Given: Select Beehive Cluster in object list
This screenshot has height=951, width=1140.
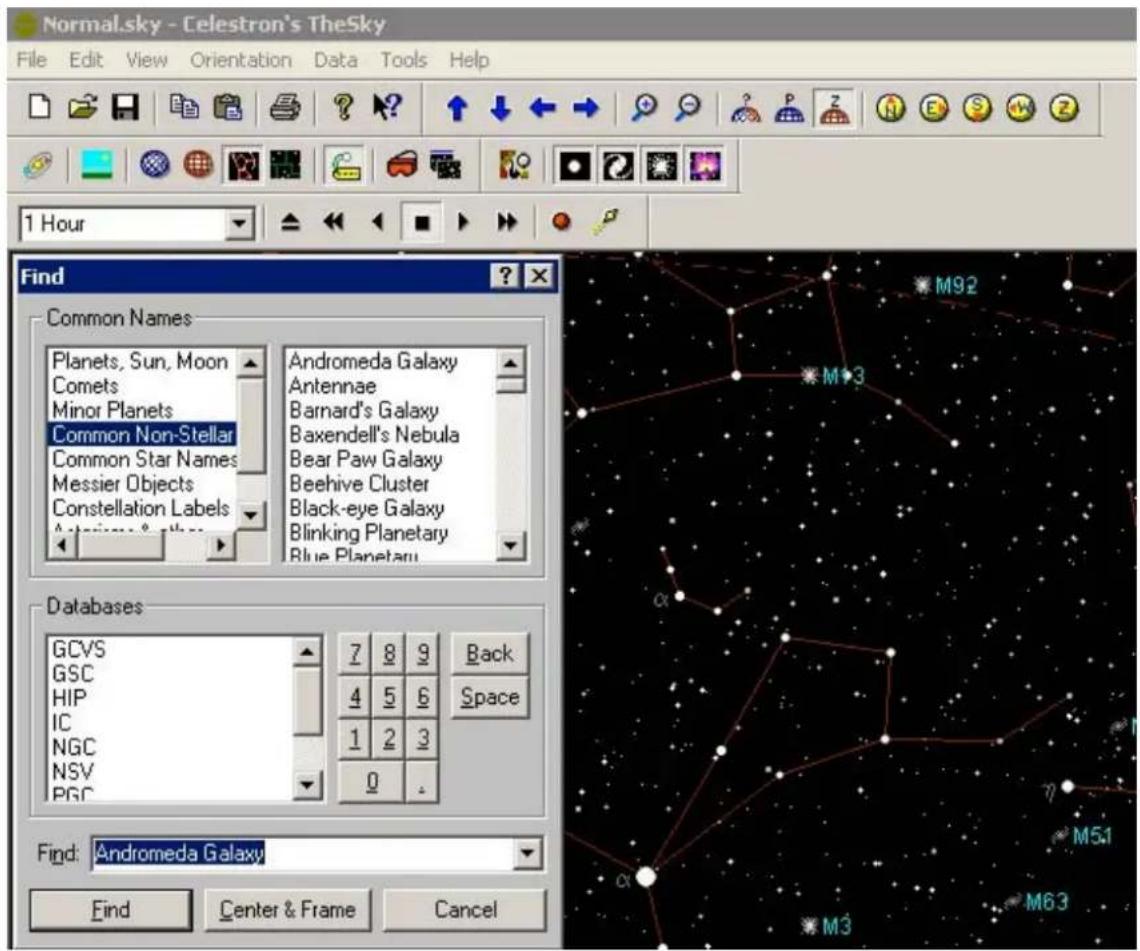Looking at the screenshot, I should 359,483.
